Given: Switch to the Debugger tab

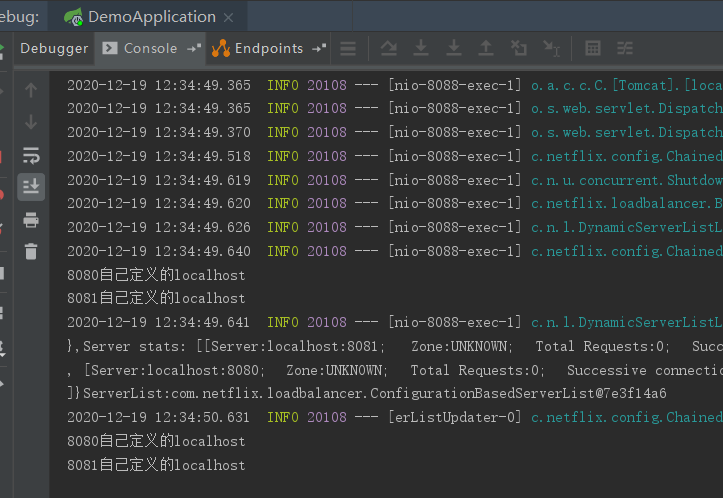Looking at the screenshot, I should (x=54, y=48).
